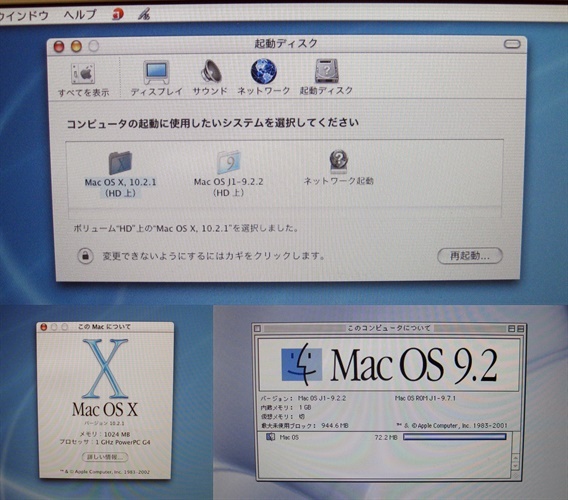Click "1 GHz PowerPC G4" processor text

(122, 442)
